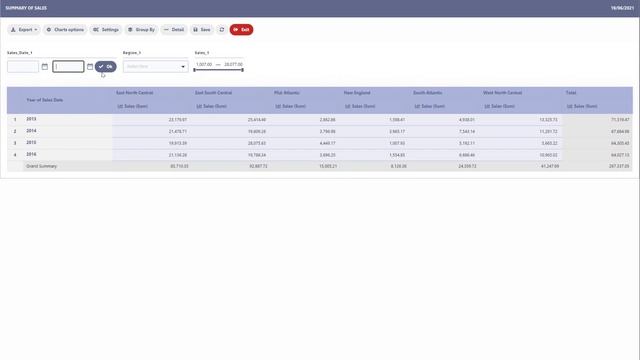Click the Grand Summary row label
This screenshot has width=640, height=360.
42,167
